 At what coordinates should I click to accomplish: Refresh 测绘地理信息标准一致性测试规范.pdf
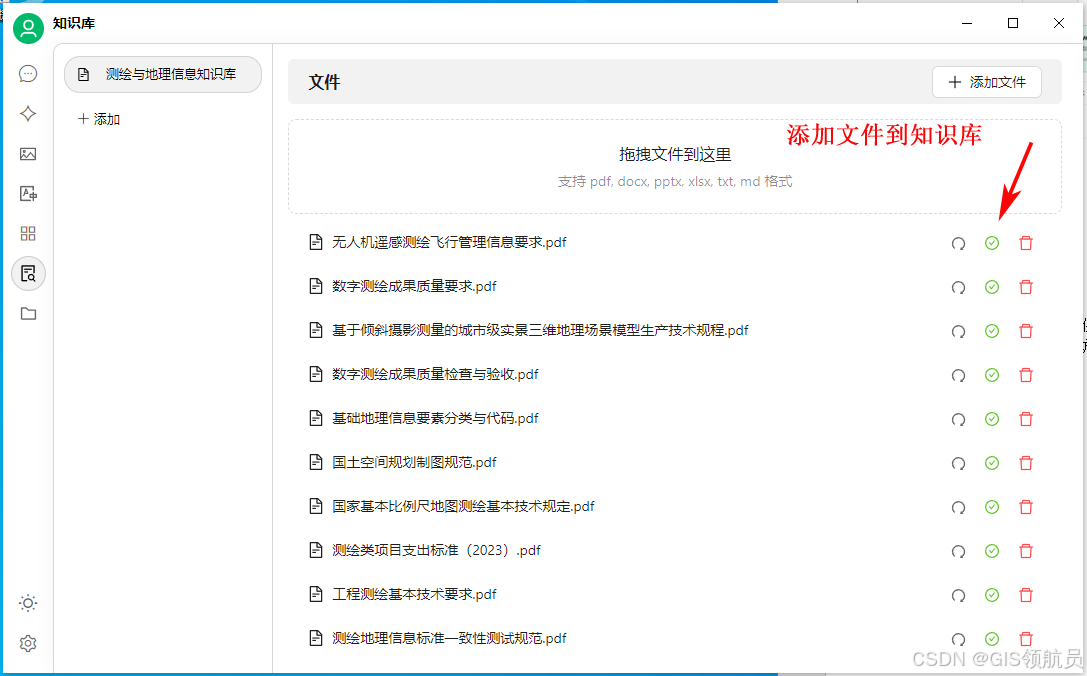click(x=958, y=640)
